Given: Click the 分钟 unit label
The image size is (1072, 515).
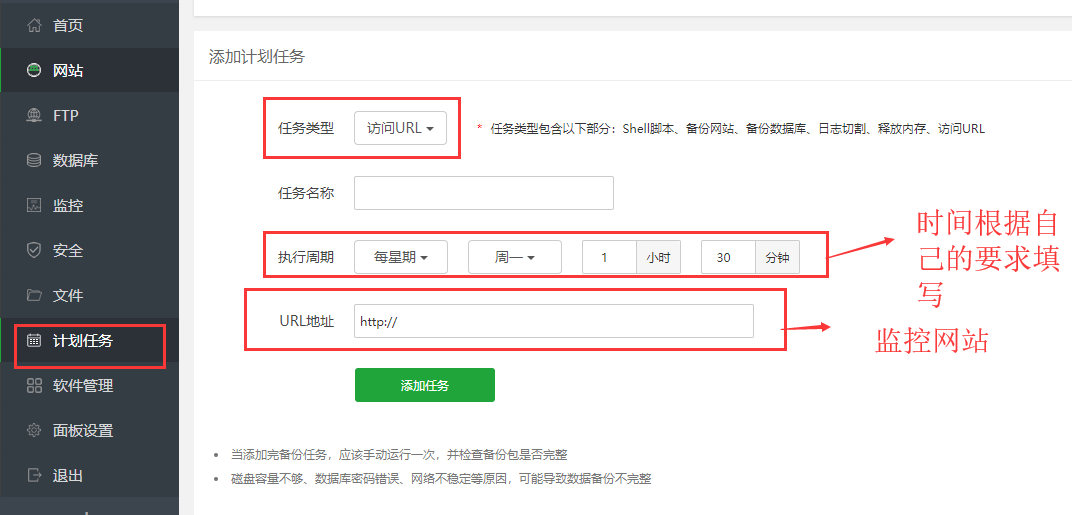Looking at the screenshot, I should point(777,257).
